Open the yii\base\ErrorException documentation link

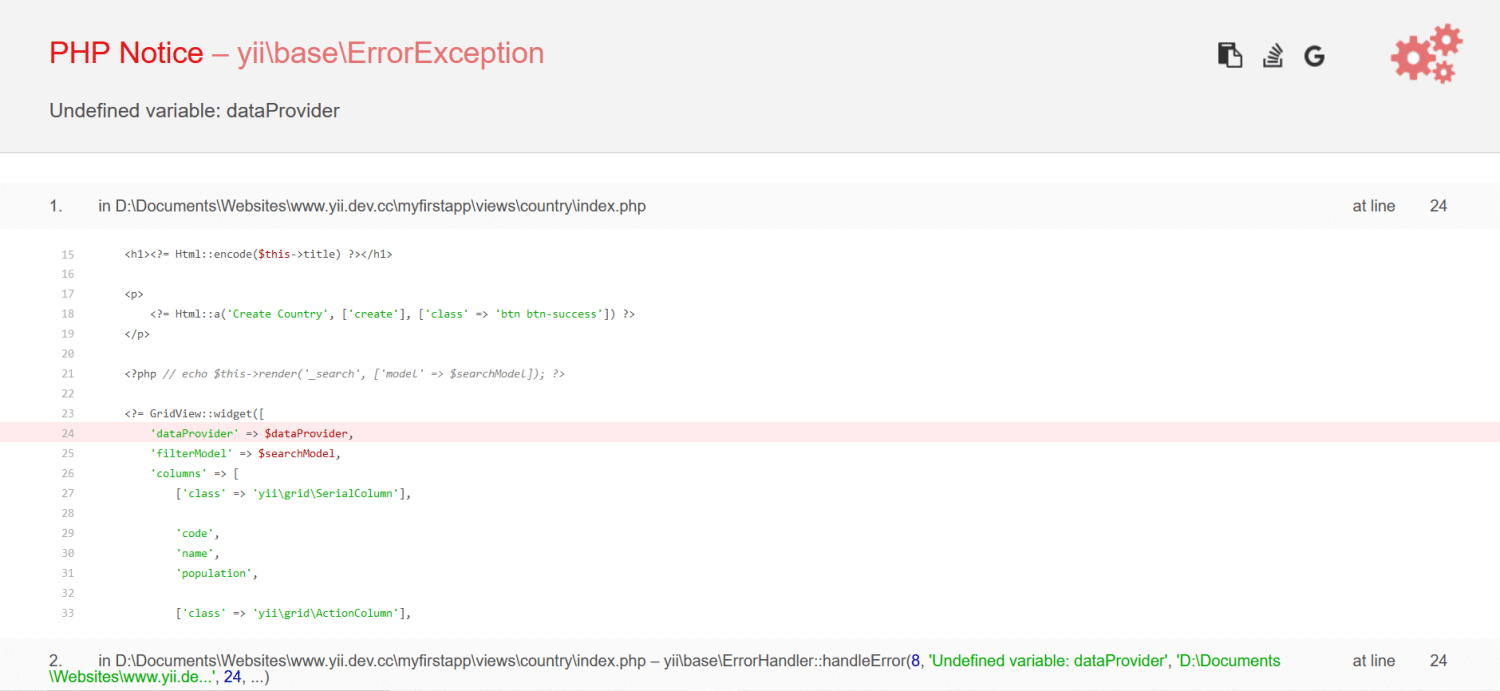(x=390, y=52)
